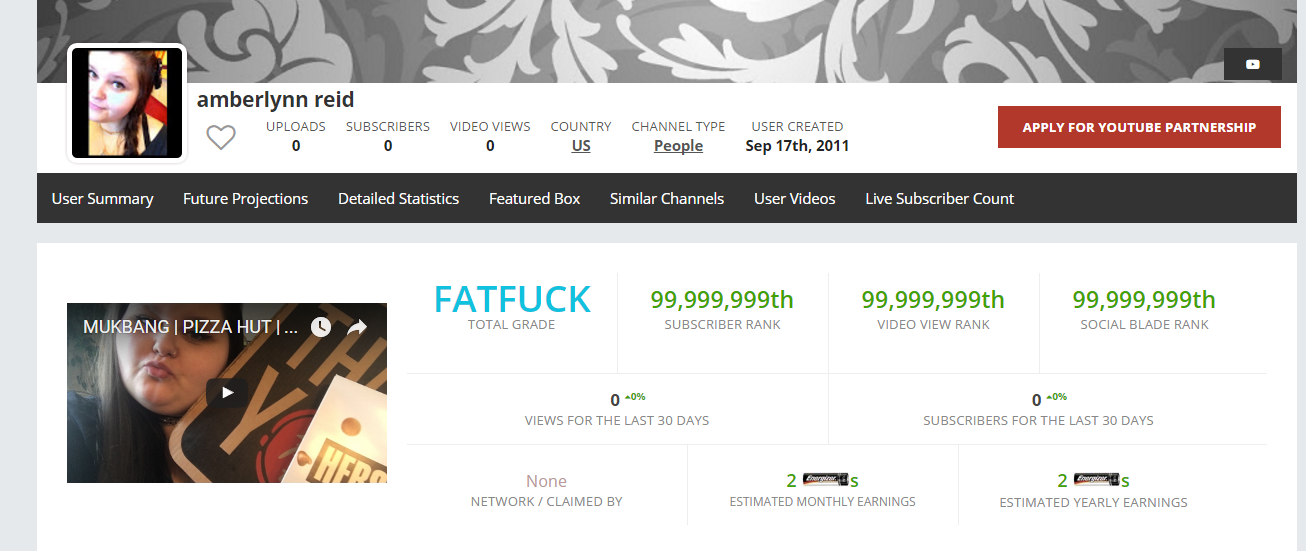Click the share arrow on video
1306x551 pixels.
(x=357, y=327)
